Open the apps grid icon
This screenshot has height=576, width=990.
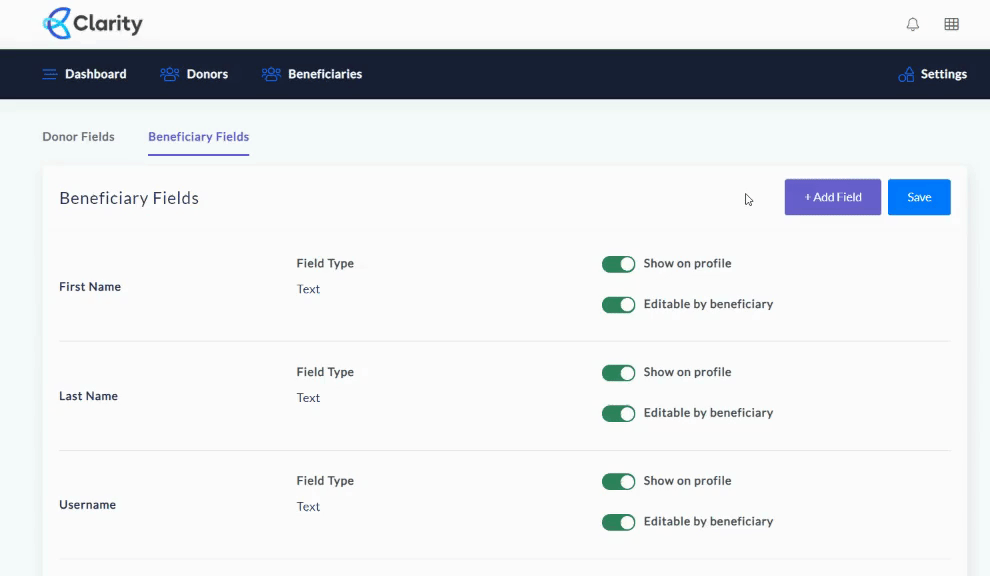tap(951, 24)
